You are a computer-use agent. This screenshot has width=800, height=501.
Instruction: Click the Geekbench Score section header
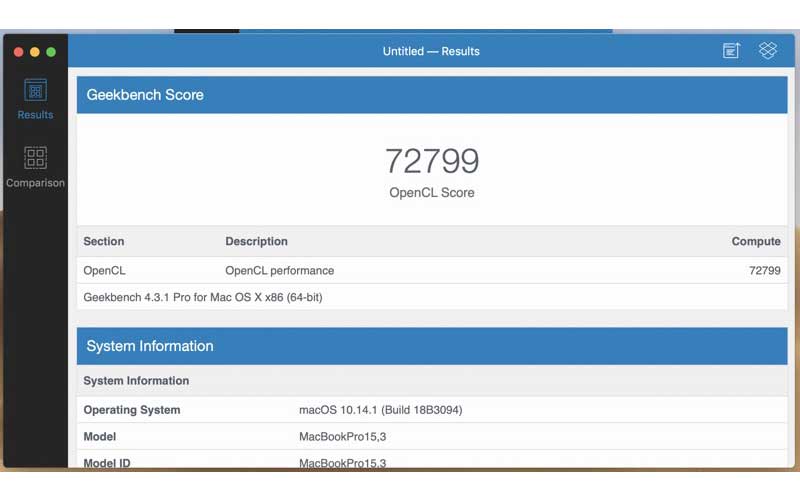coord(145,95)
